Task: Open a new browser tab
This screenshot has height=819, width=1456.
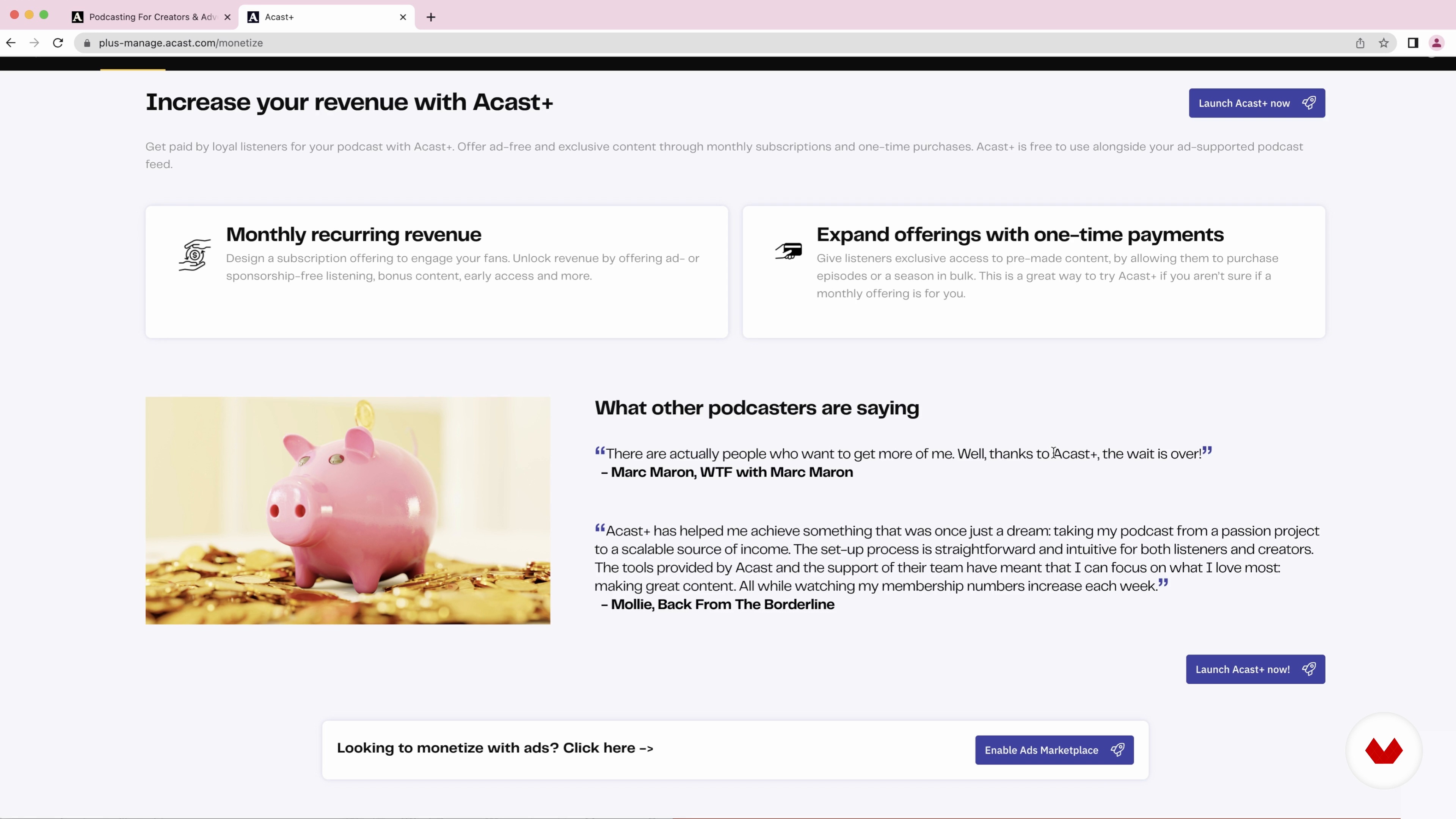Action: 431,17
